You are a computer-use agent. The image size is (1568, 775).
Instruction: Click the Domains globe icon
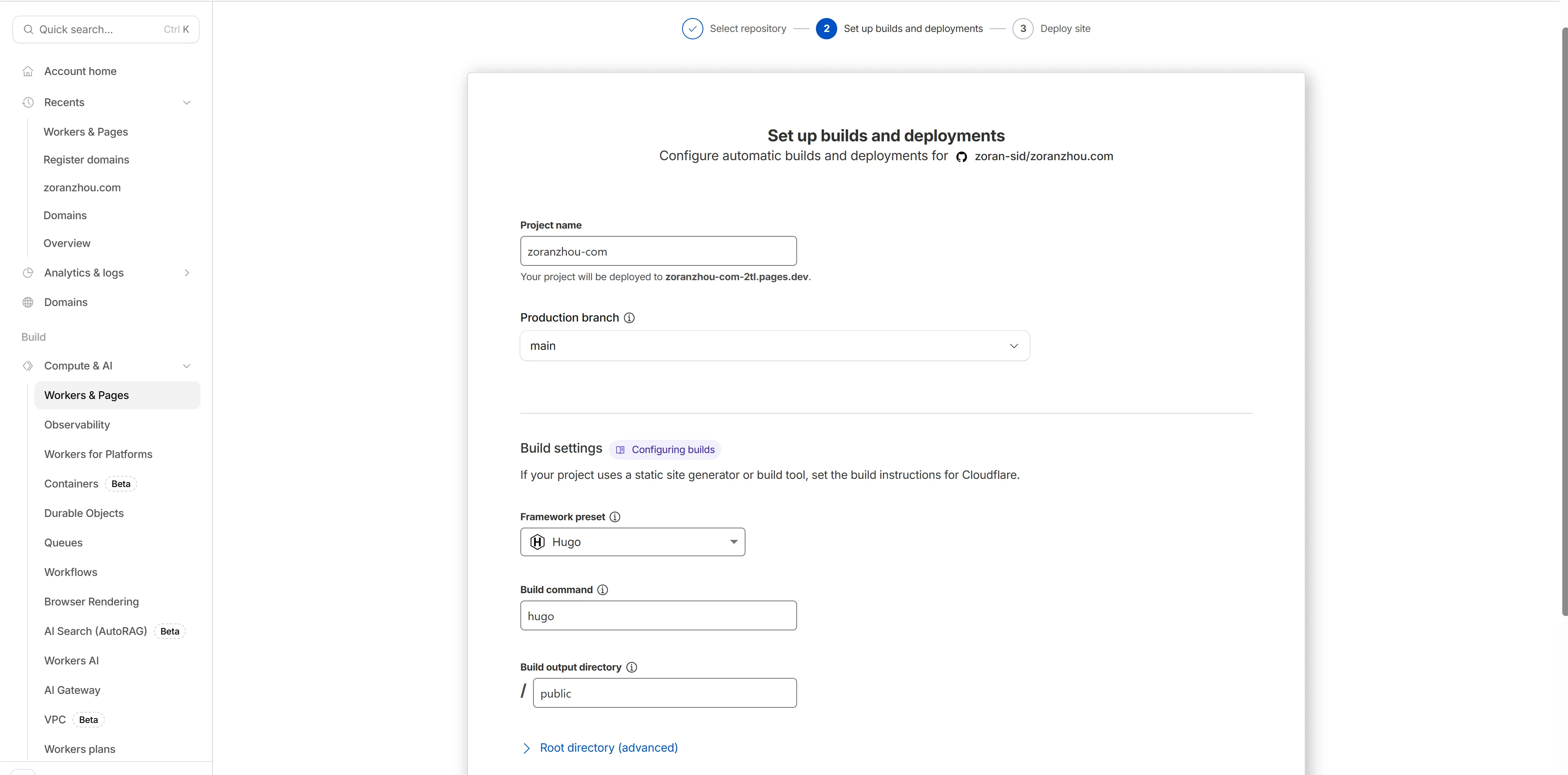click(x=28, y=303)
